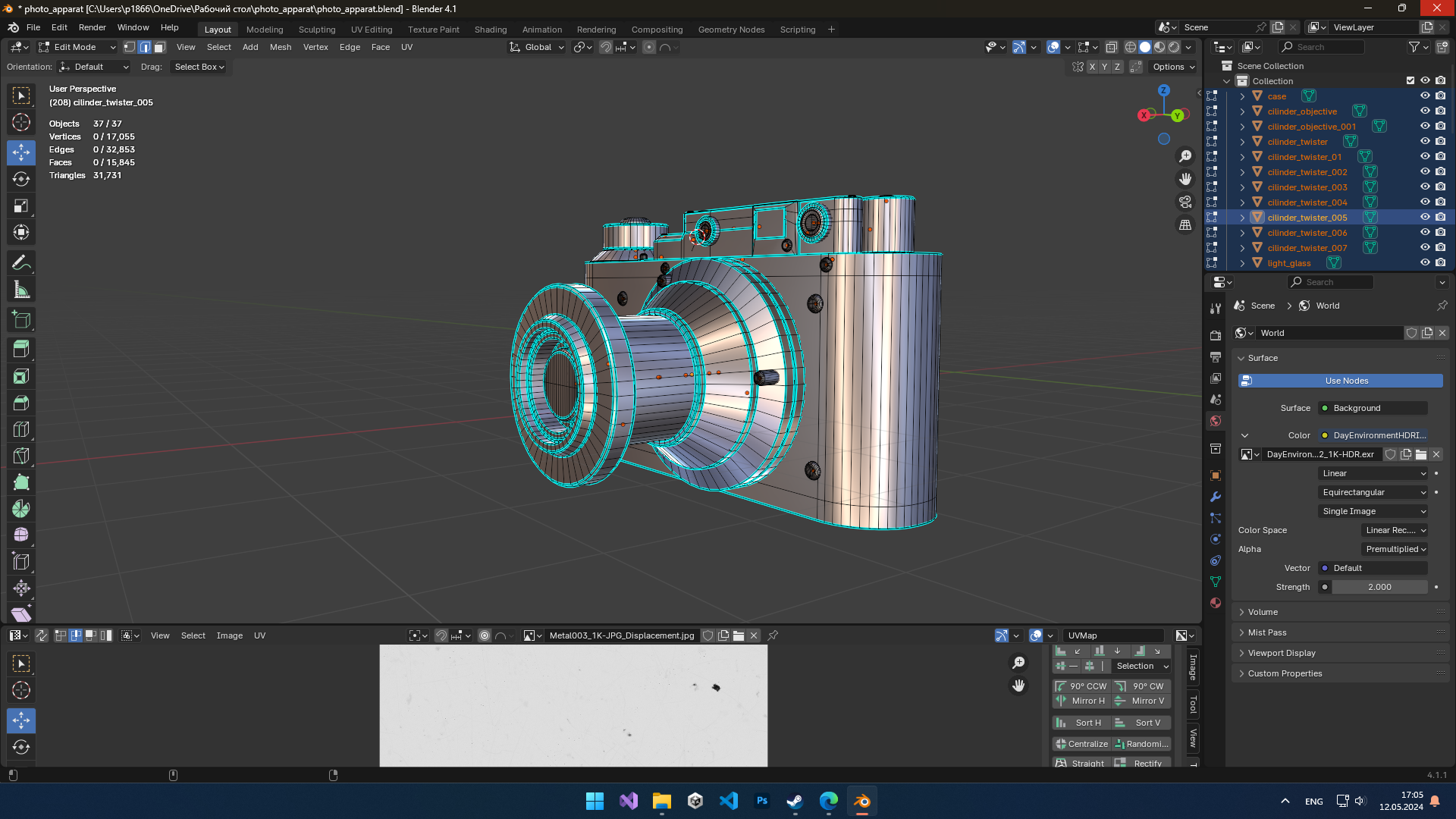
Task: Switch to face select mode icon
Action: coord(159,47)
